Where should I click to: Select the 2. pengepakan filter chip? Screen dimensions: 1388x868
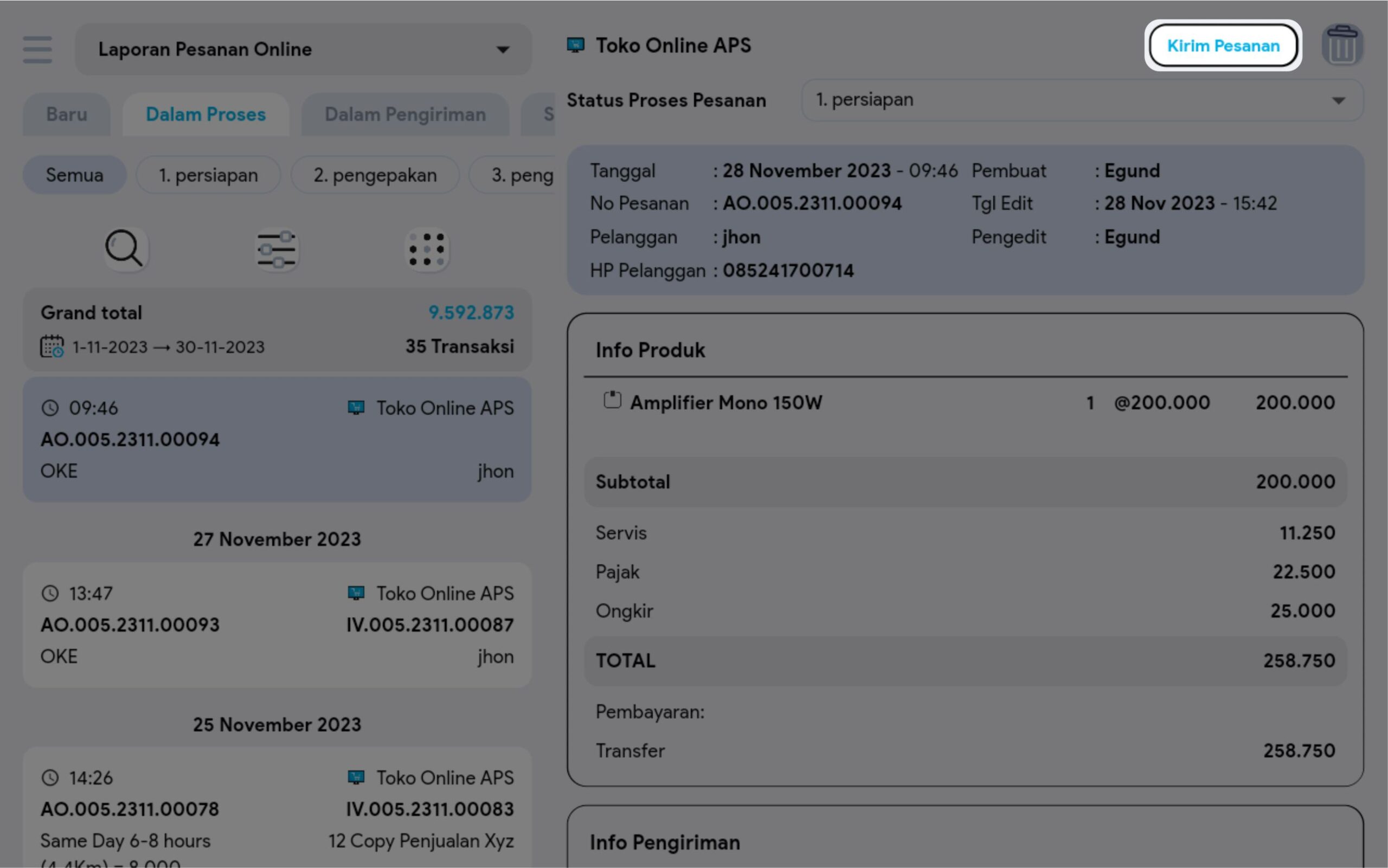375,175
